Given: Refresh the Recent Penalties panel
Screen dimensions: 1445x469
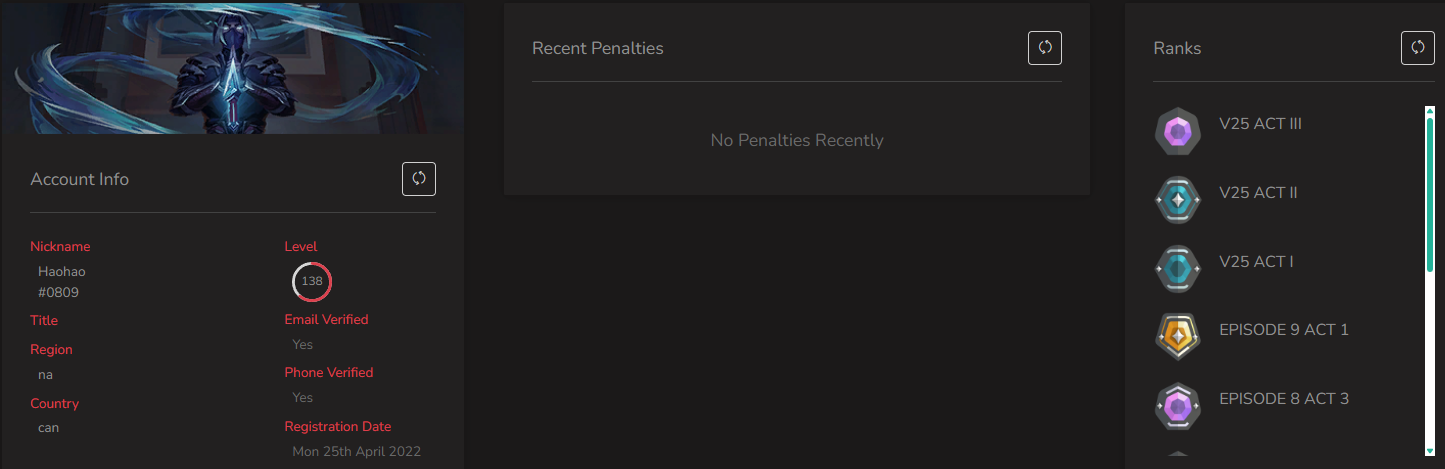Looking at the screenshot, I should click(x=1045, y=47).
